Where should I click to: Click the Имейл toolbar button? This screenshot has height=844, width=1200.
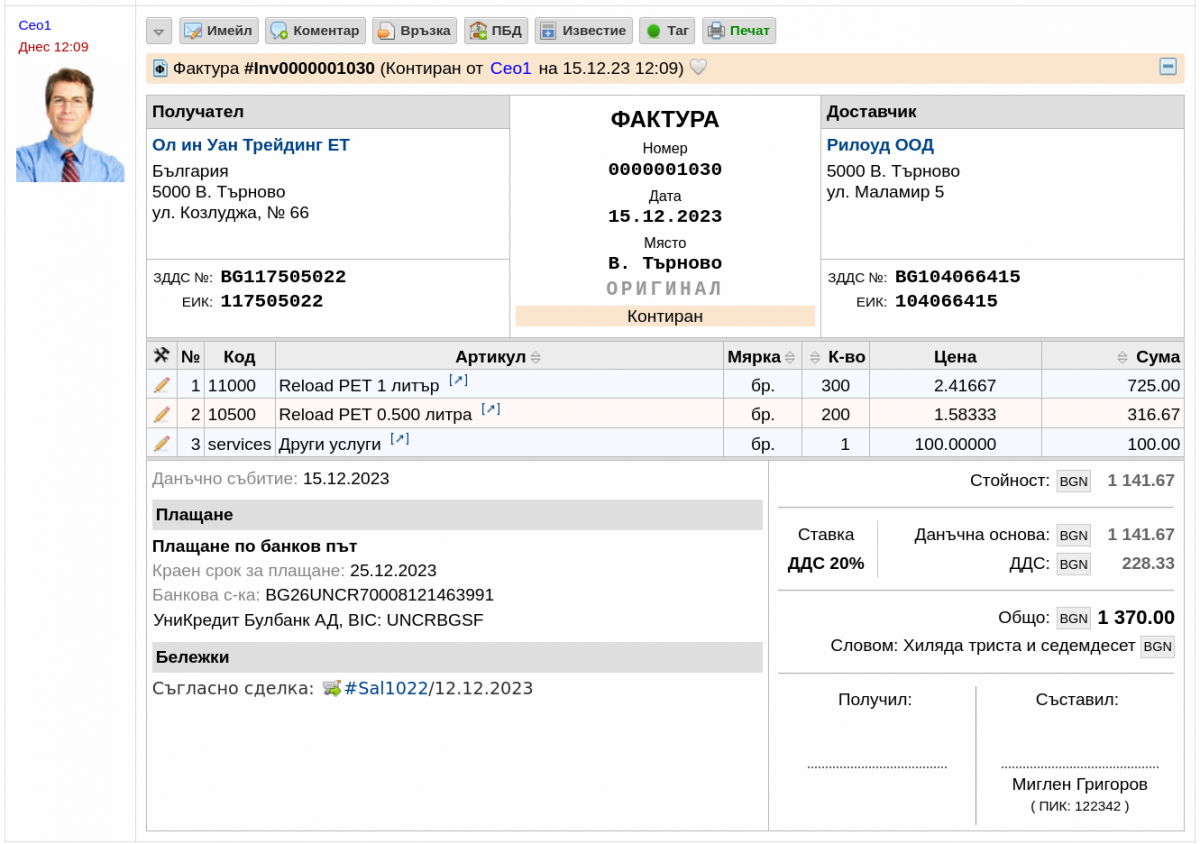tap(218, 31)
